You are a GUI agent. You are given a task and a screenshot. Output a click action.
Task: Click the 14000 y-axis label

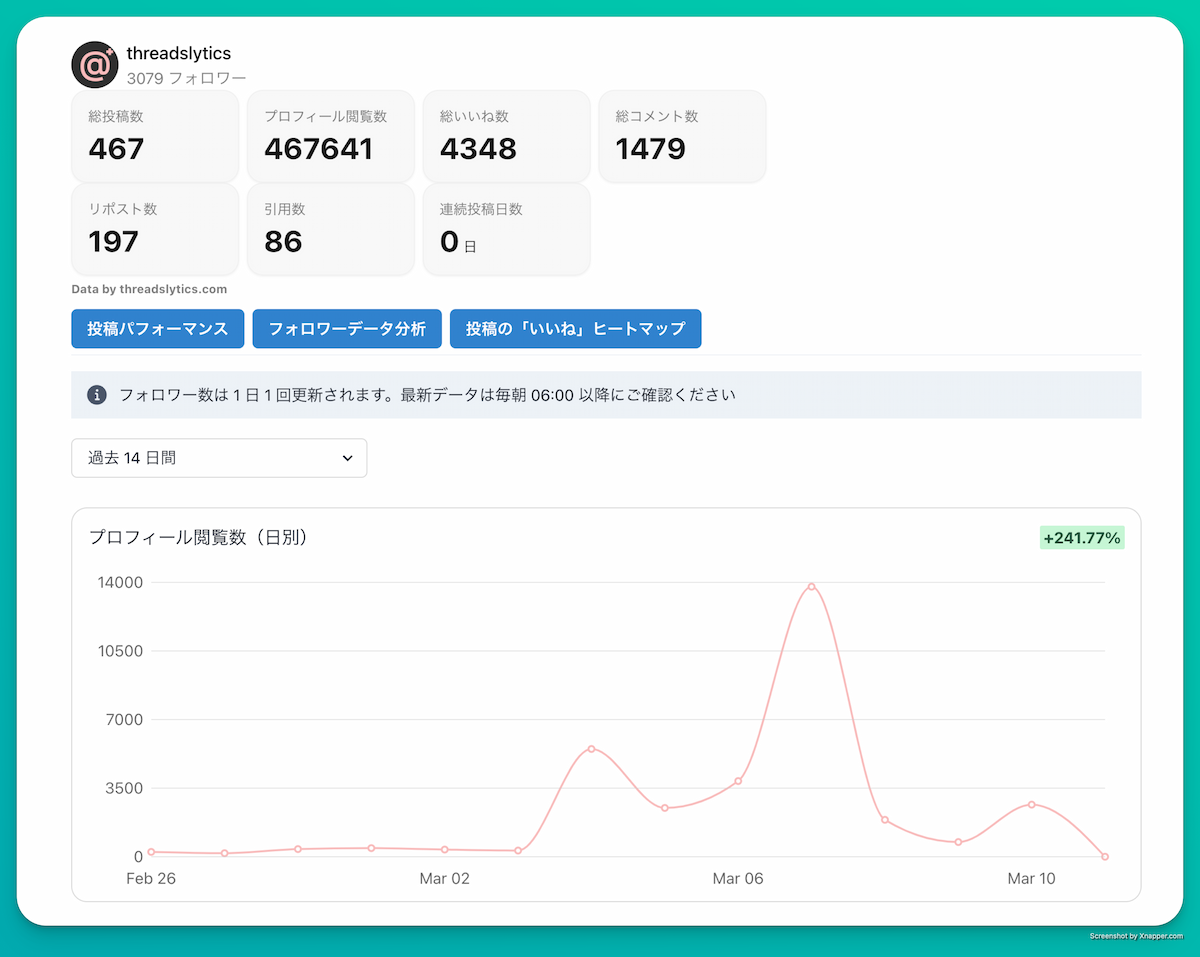point(119,583)
